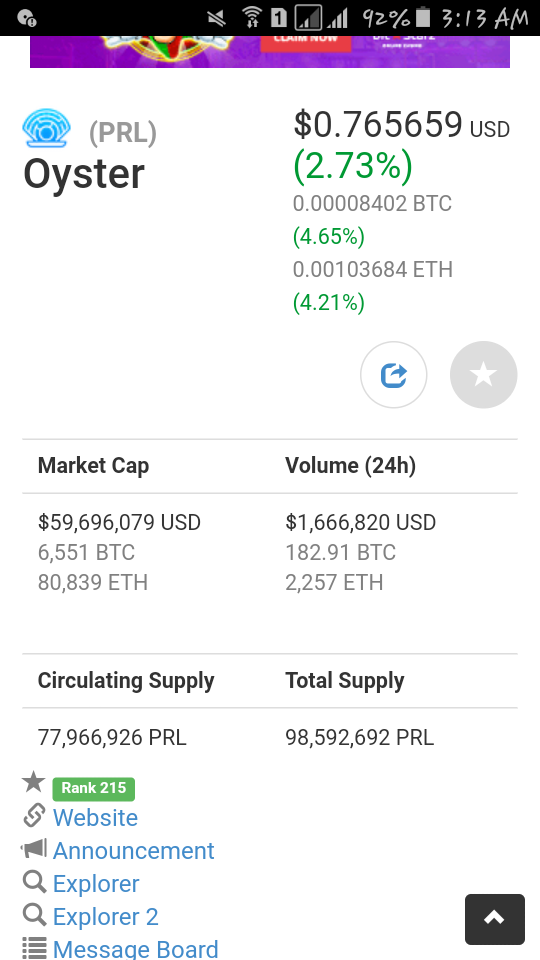
Task: Click the megaphone icon beside Announcement
Action: (34, 849)
